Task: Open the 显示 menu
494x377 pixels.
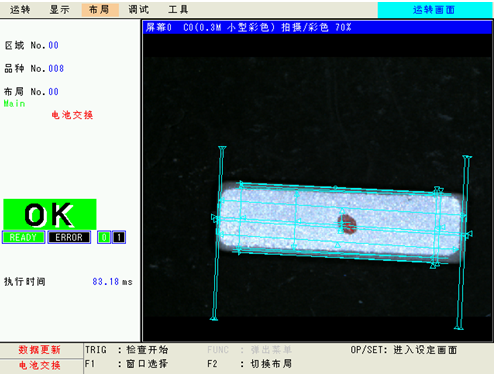Action: pos(60,10)
